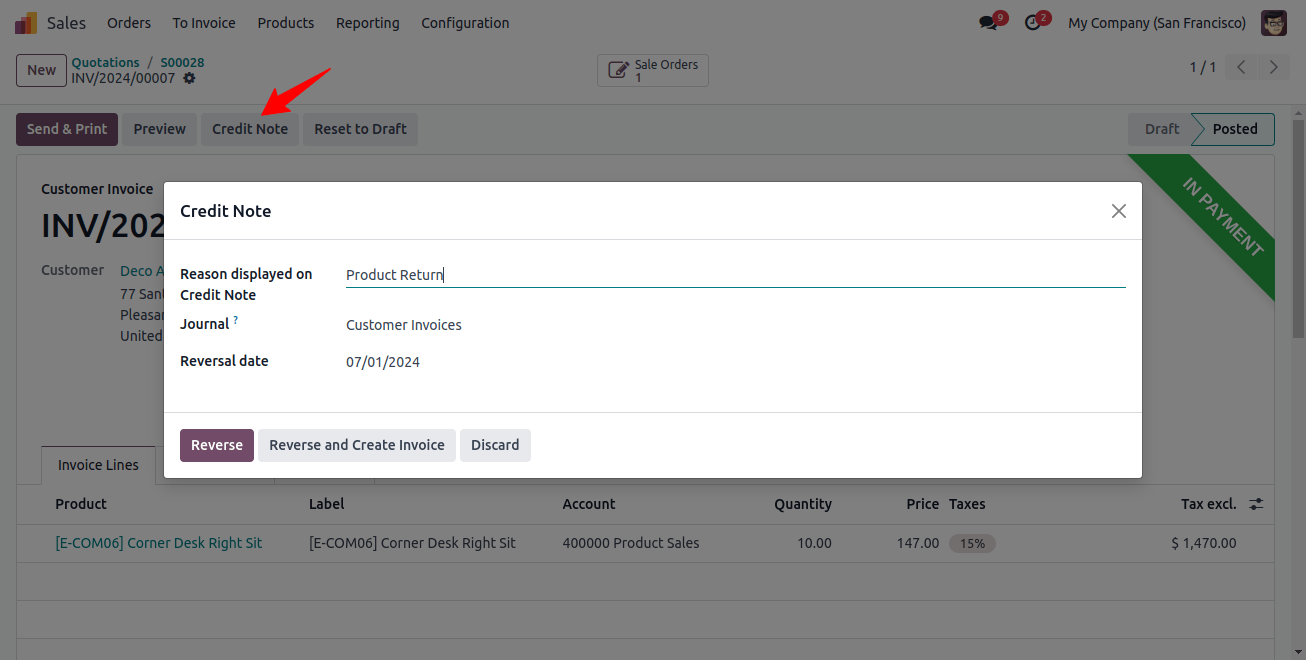Open the Sale Orders smart button
This screenshot has height=660, width=1306.
(x=653, y=70)
